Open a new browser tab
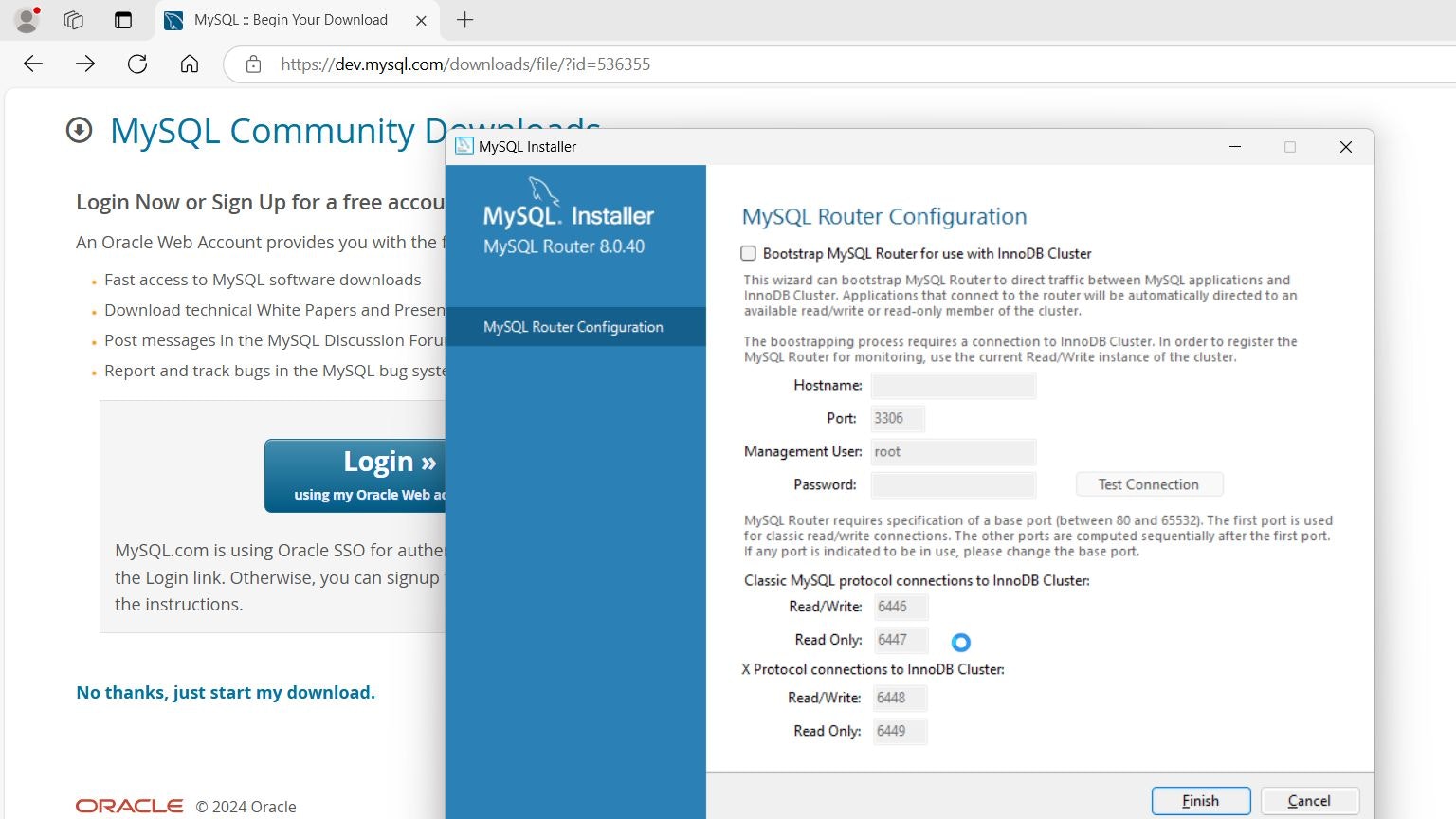 (464, 20)
